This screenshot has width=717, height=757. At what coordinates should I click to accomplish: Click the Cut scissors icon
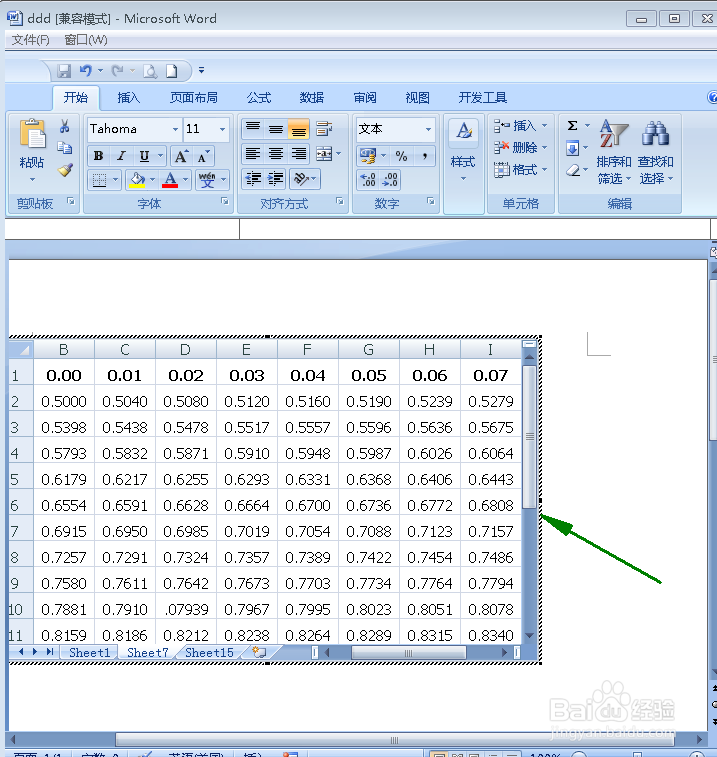tap(65, 126)
